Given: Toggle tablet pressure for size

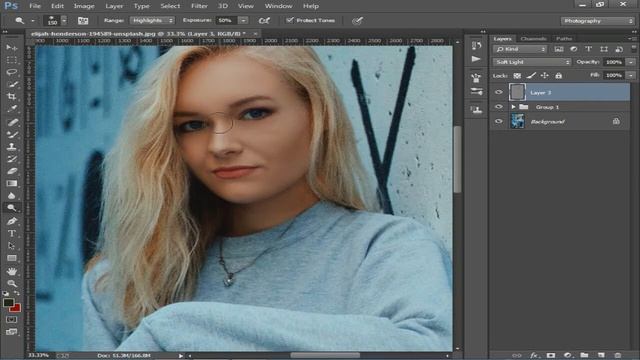Looking at the screenshot, I should [358, 20].
